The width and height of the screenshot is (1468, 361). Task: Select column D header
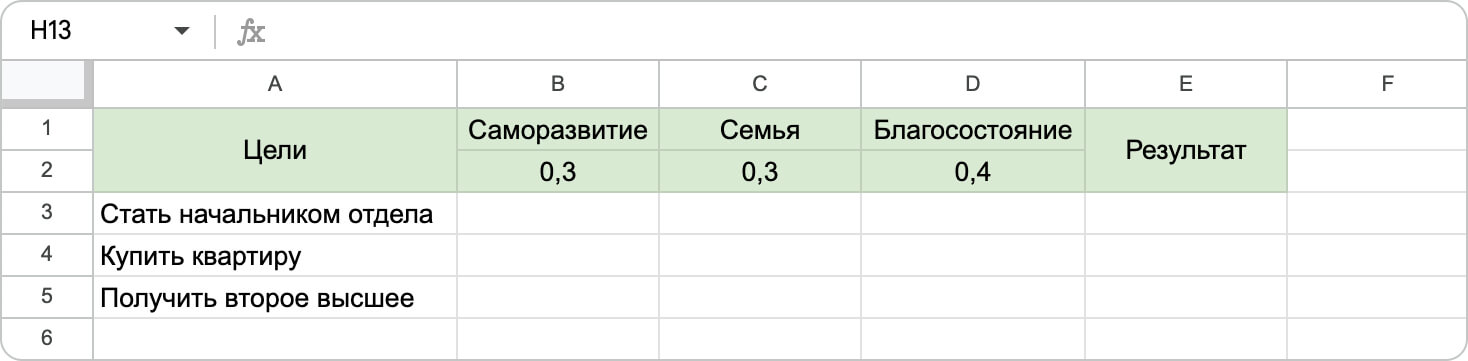[x=973, y=85]
